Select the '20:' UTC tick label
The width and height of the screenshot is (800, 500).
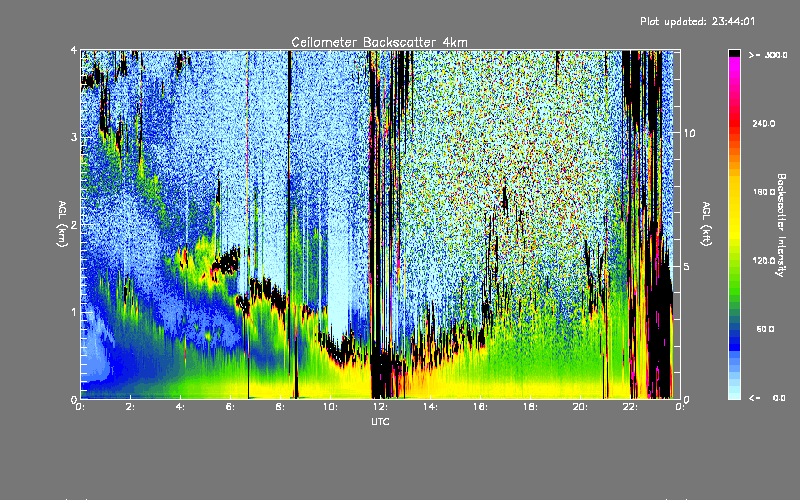(x=580, y=407)
